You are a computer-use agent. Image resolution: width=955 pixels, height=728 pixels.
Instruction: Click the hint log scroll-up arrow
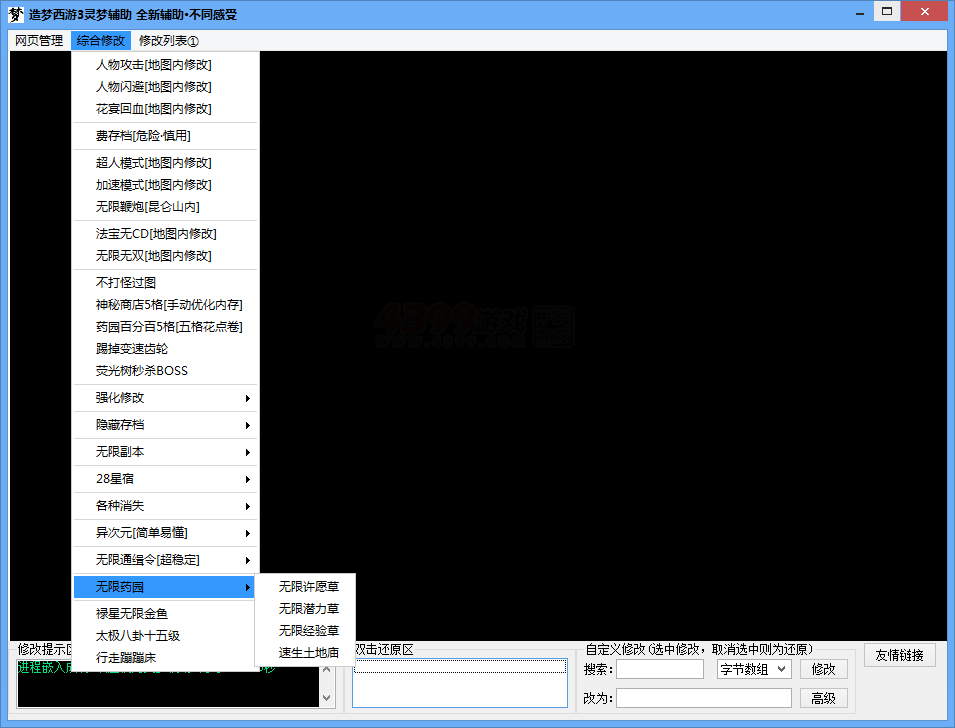326,670
